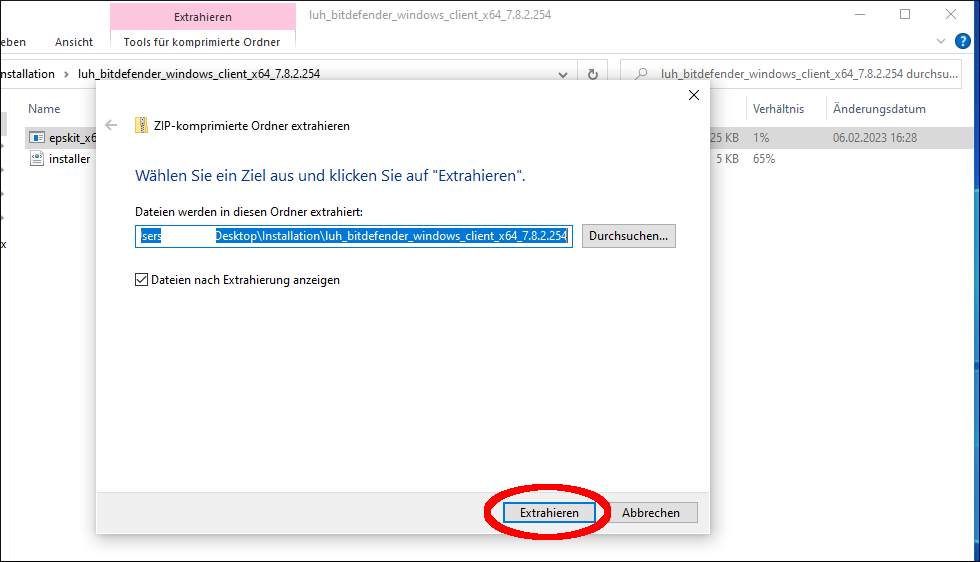Click the epskit application file icon
980x562 pixels.
[x=37, y=138]
